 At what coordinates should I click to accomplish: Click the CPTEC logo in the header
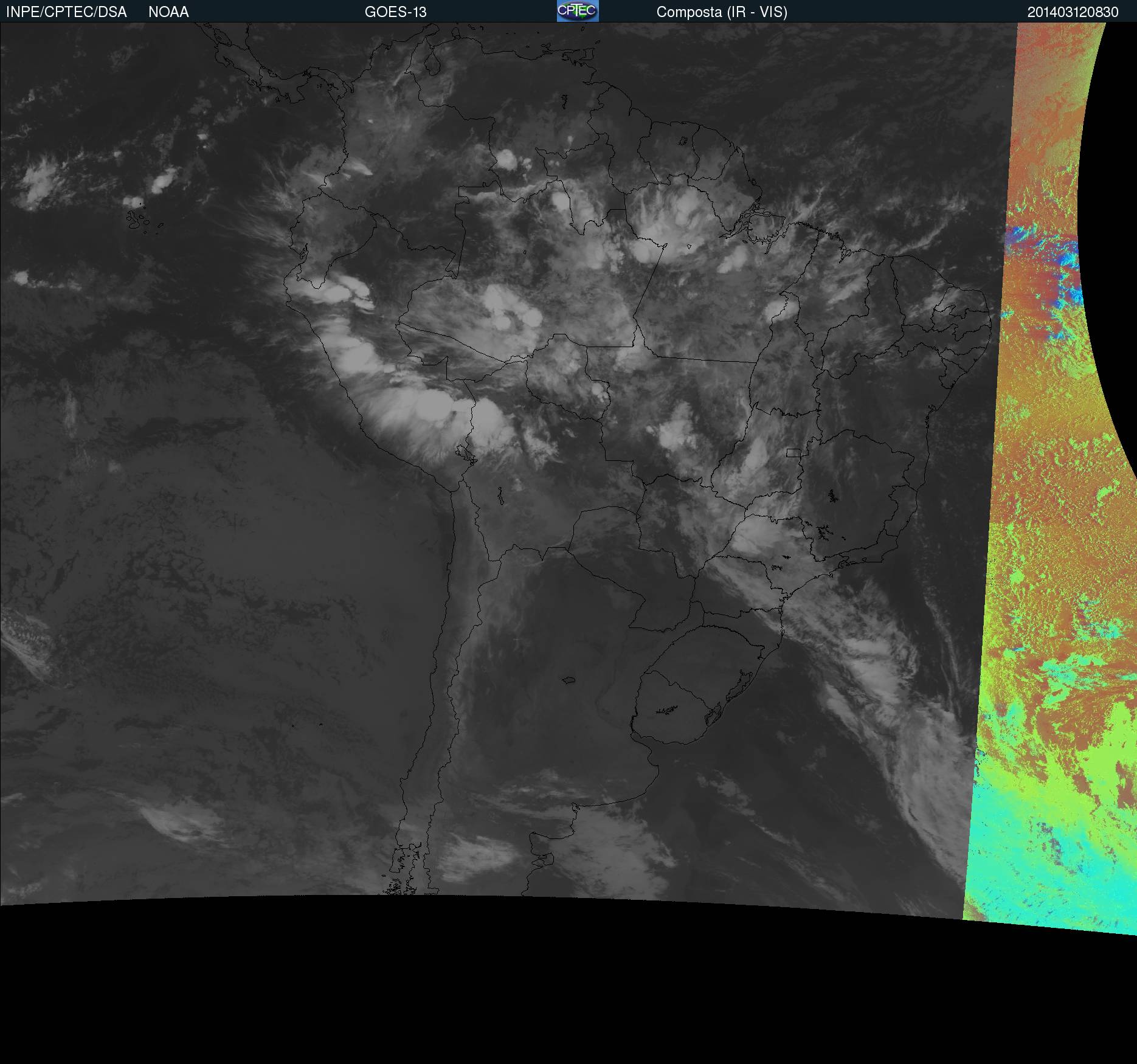tap(578, 11)
